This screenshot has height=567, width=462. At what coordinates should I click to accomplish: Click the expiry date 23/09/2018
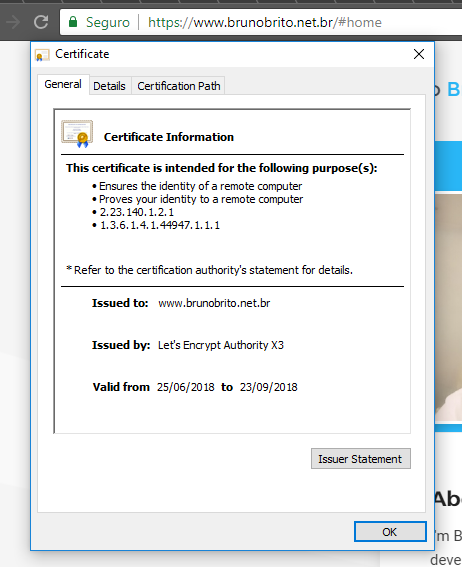point(269,387)
